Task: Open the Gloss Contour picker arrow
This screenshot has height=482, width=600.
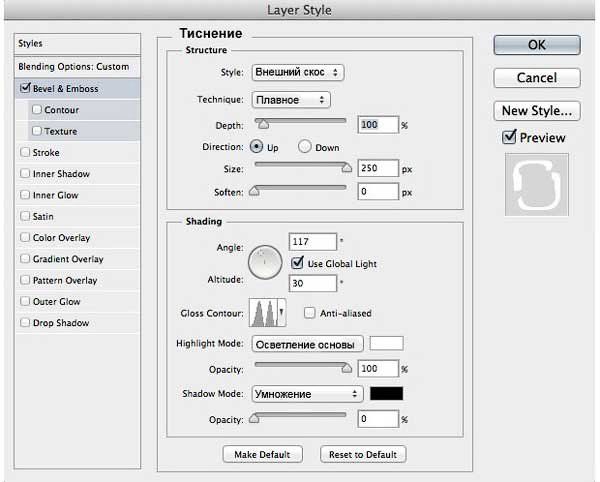Action: 282,313
